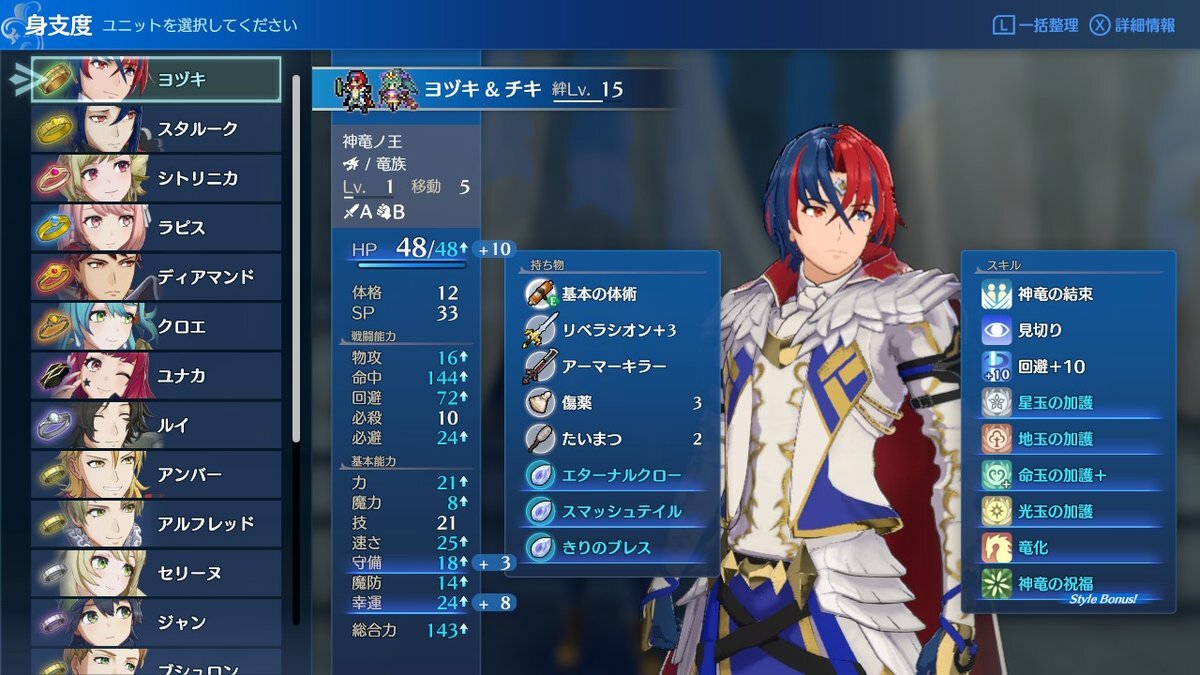The height and width of the screenshot is (675, 1200).
Task: Select the エターナルクロー dragon stone item
Action: click(x=612, y=475)
